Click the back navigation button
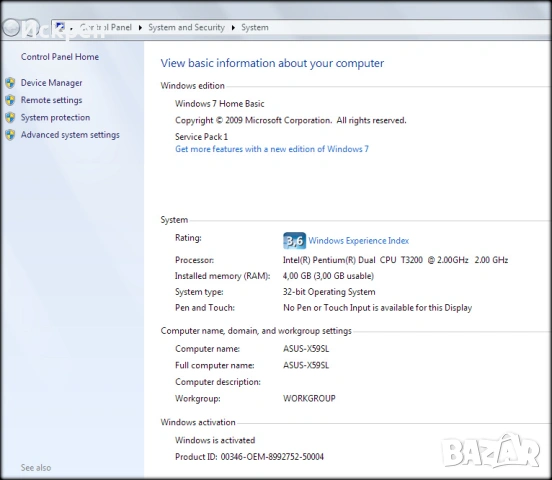 (x=11, y=27)
